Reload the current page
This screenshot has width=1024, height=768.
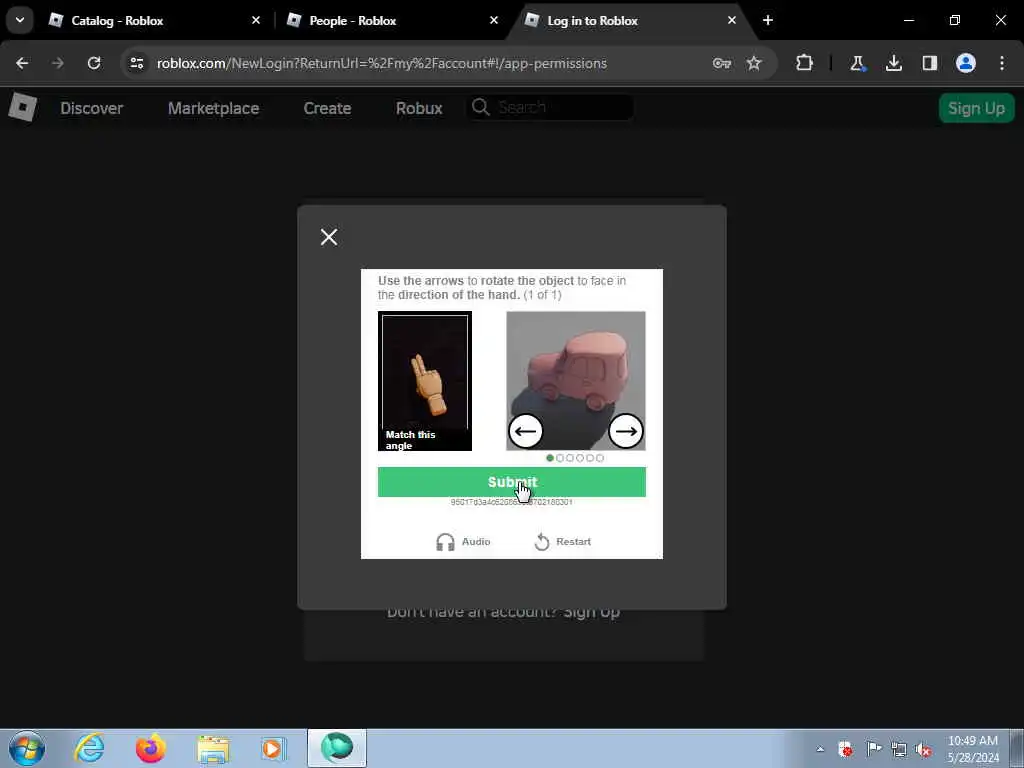point(94,63)
